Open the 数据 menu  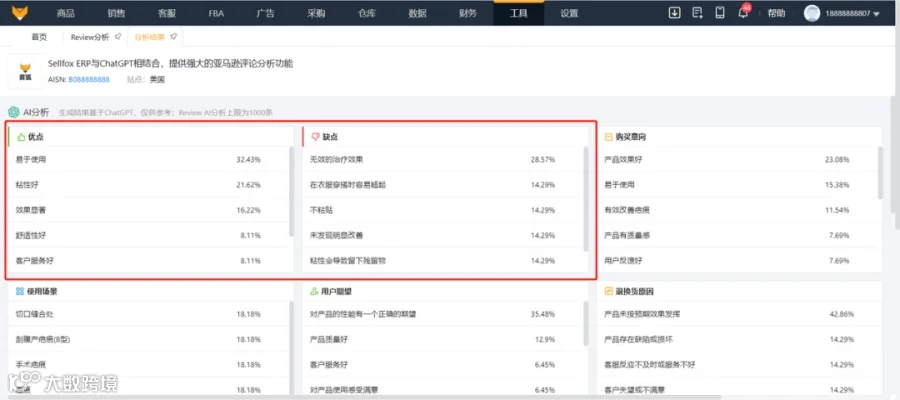(417, 13)
